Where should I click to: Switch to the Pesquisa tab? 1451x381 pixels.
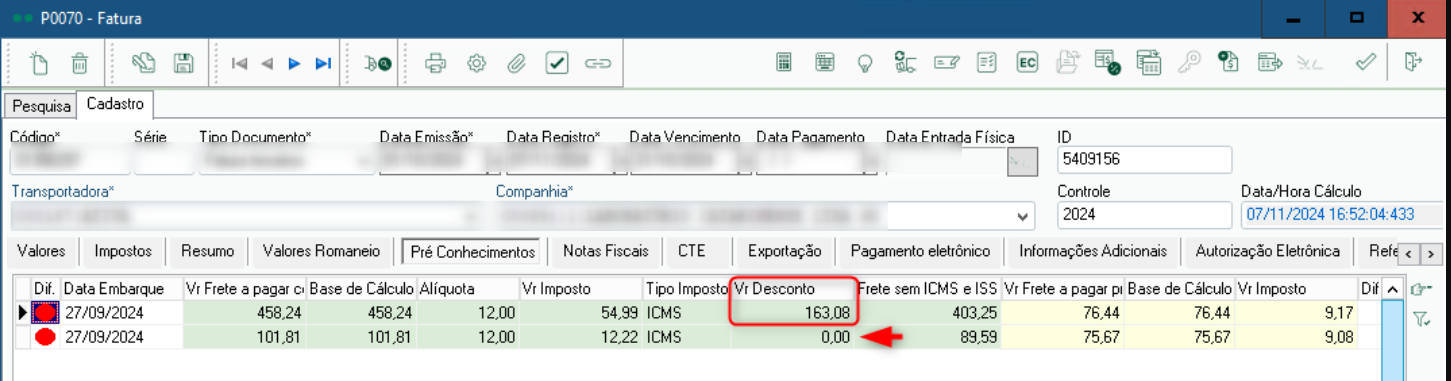tap(42, 105)
